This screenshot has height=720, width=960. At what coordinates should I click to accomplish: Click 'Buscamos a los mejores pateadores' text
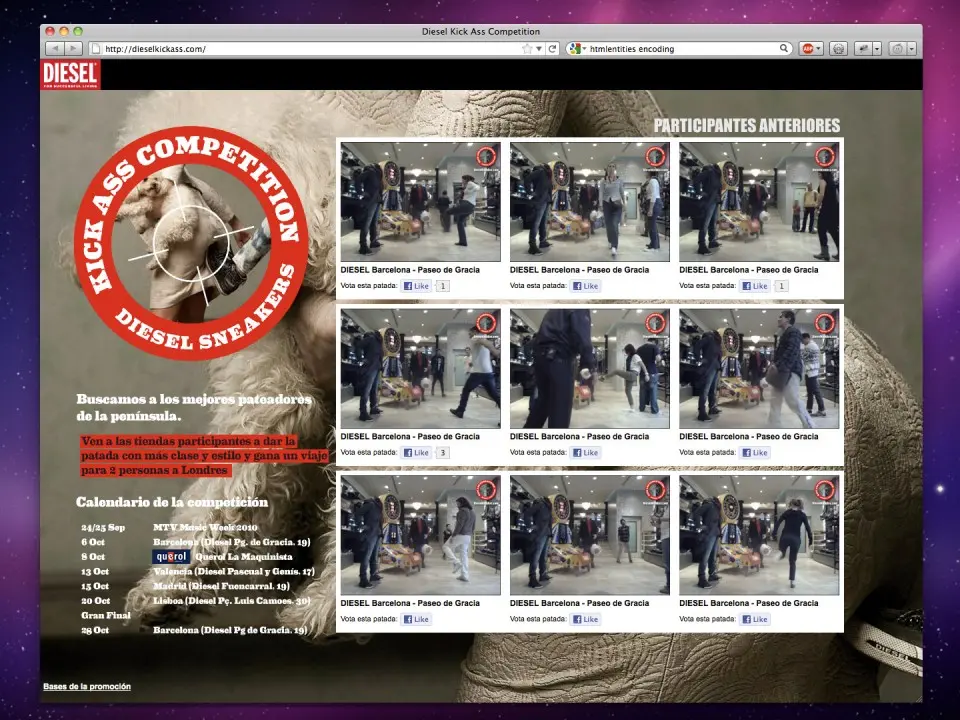point(194,399)
